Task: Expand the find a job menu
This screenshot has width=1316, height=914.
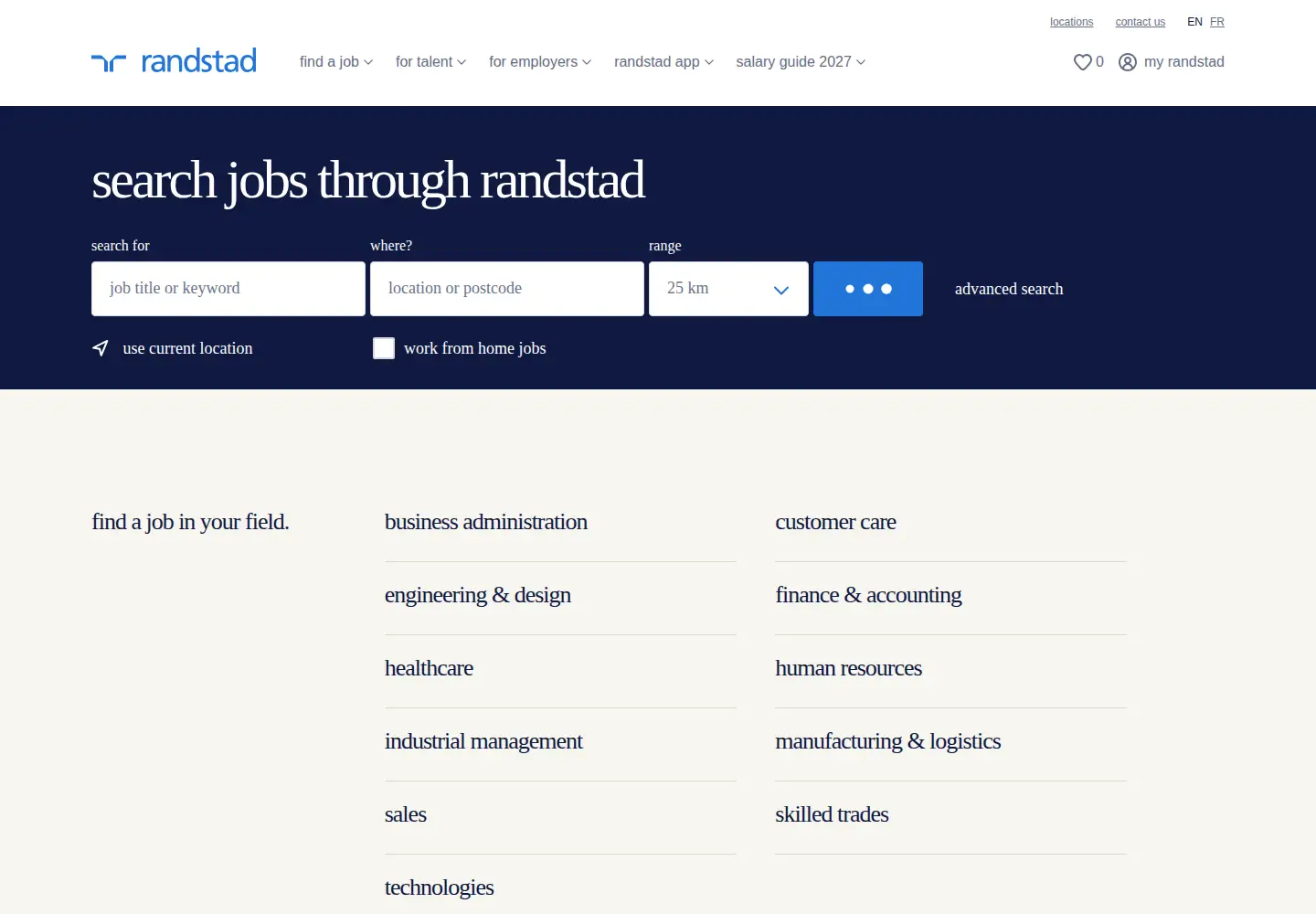Action: point(336,62)
